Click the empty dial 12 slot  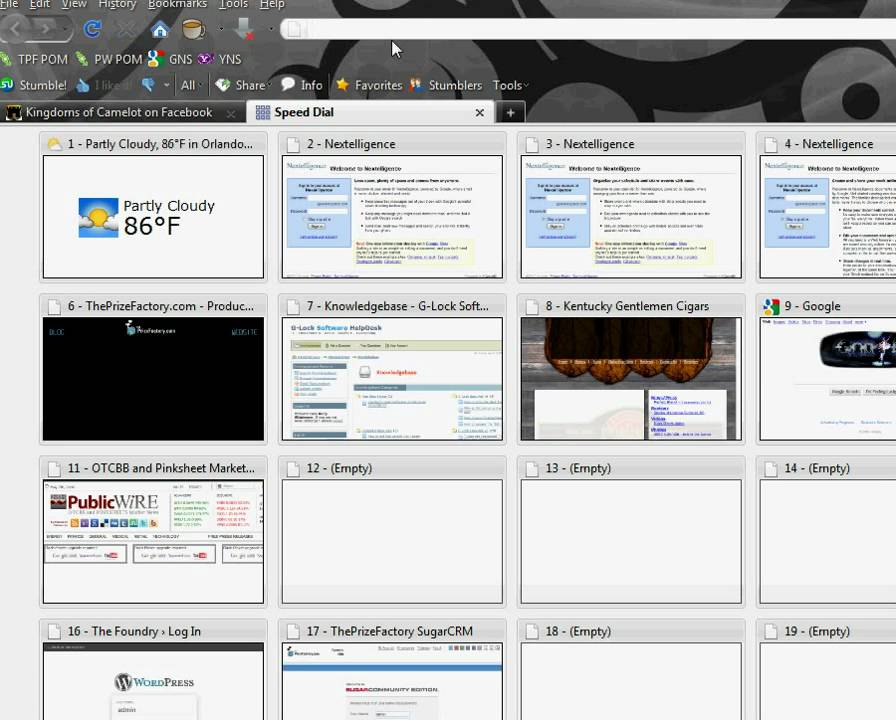click(x=392, y=541)
